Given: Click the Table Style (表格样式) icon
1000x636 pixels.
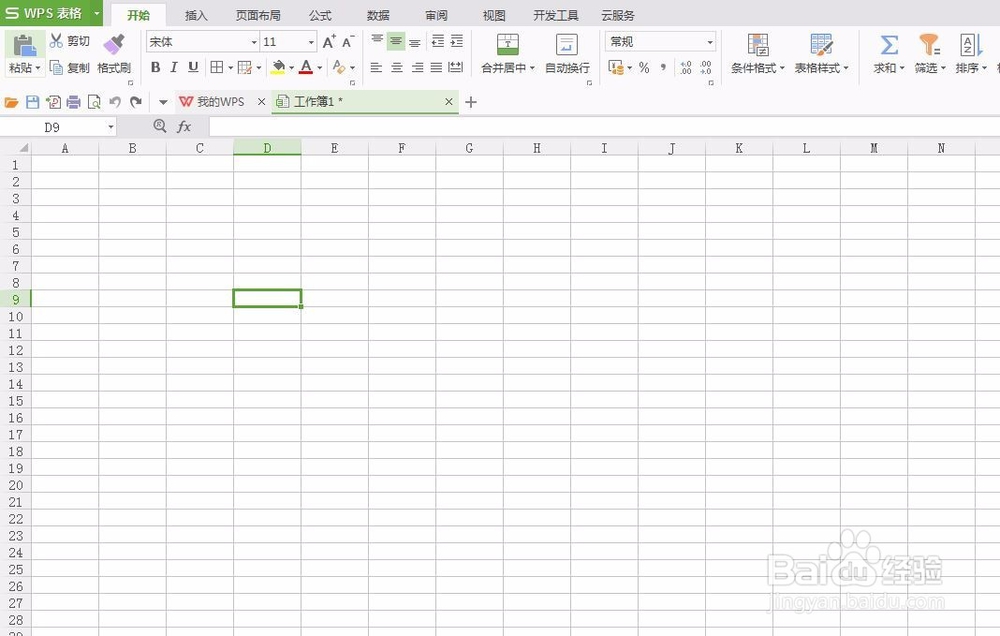Looking at the screenshot, I should [821, 45].
